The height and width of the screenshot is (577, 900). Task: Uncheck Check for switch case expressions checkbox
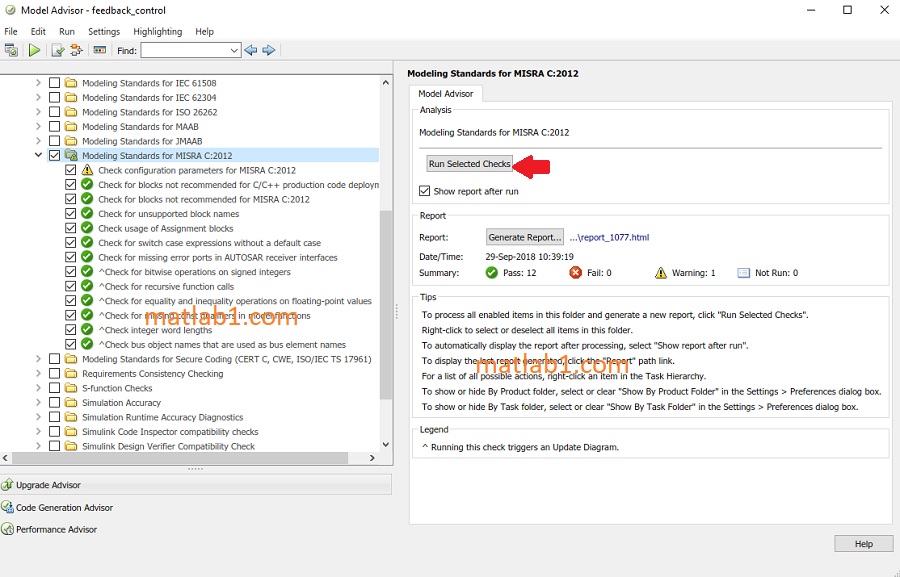coord(71,243)
